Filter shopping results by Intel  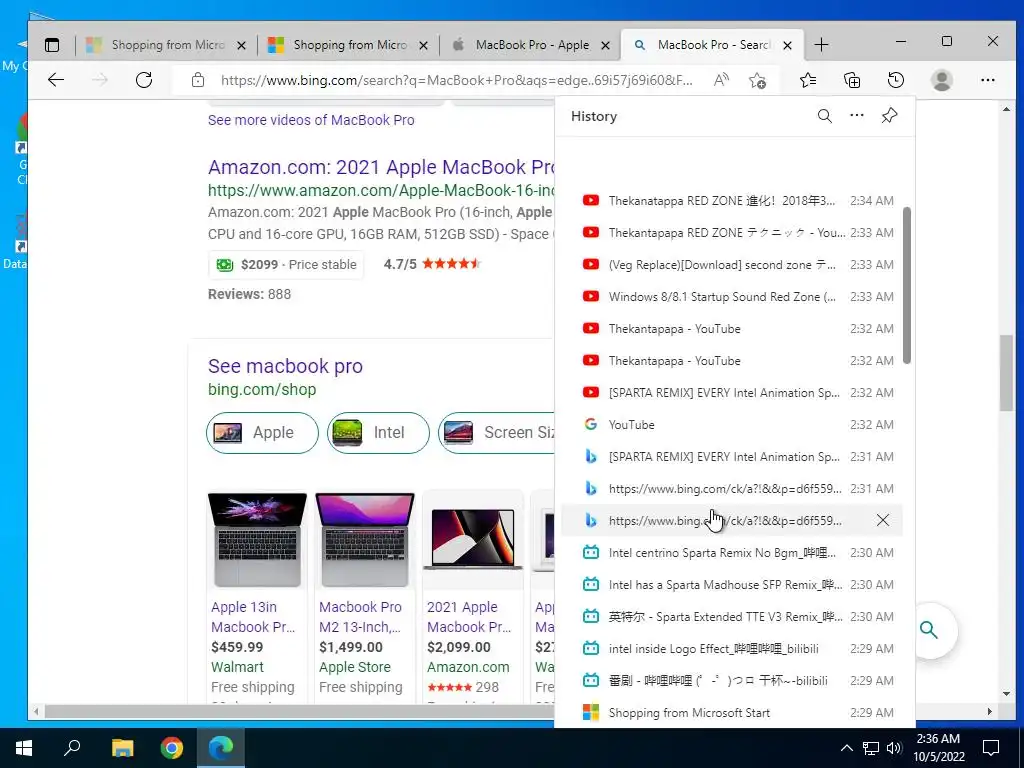378,432
